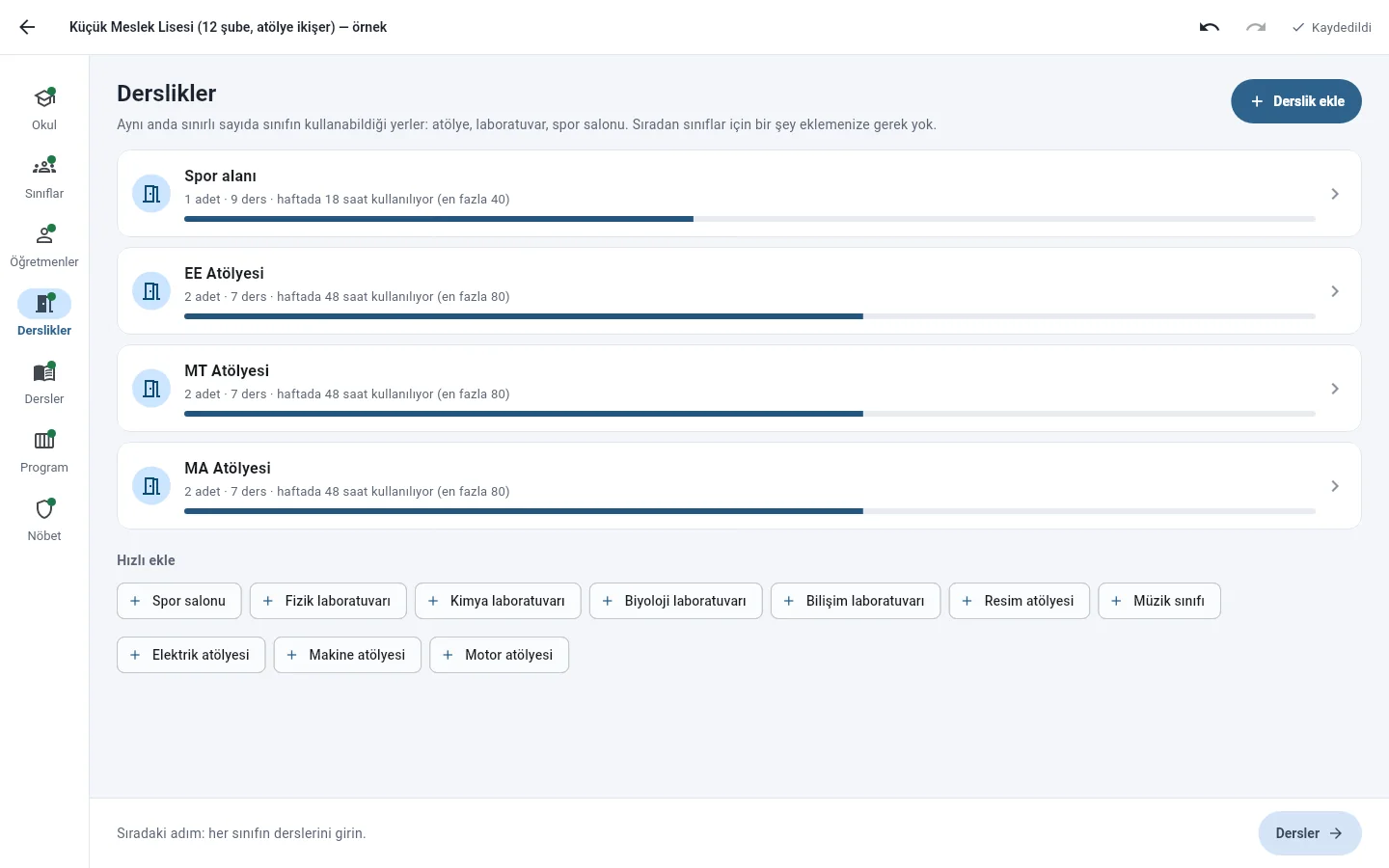Click the EE Atölyesi usage progress bar
The width and height of the screenshot is (1389, 868).
[x=749, y=316]
